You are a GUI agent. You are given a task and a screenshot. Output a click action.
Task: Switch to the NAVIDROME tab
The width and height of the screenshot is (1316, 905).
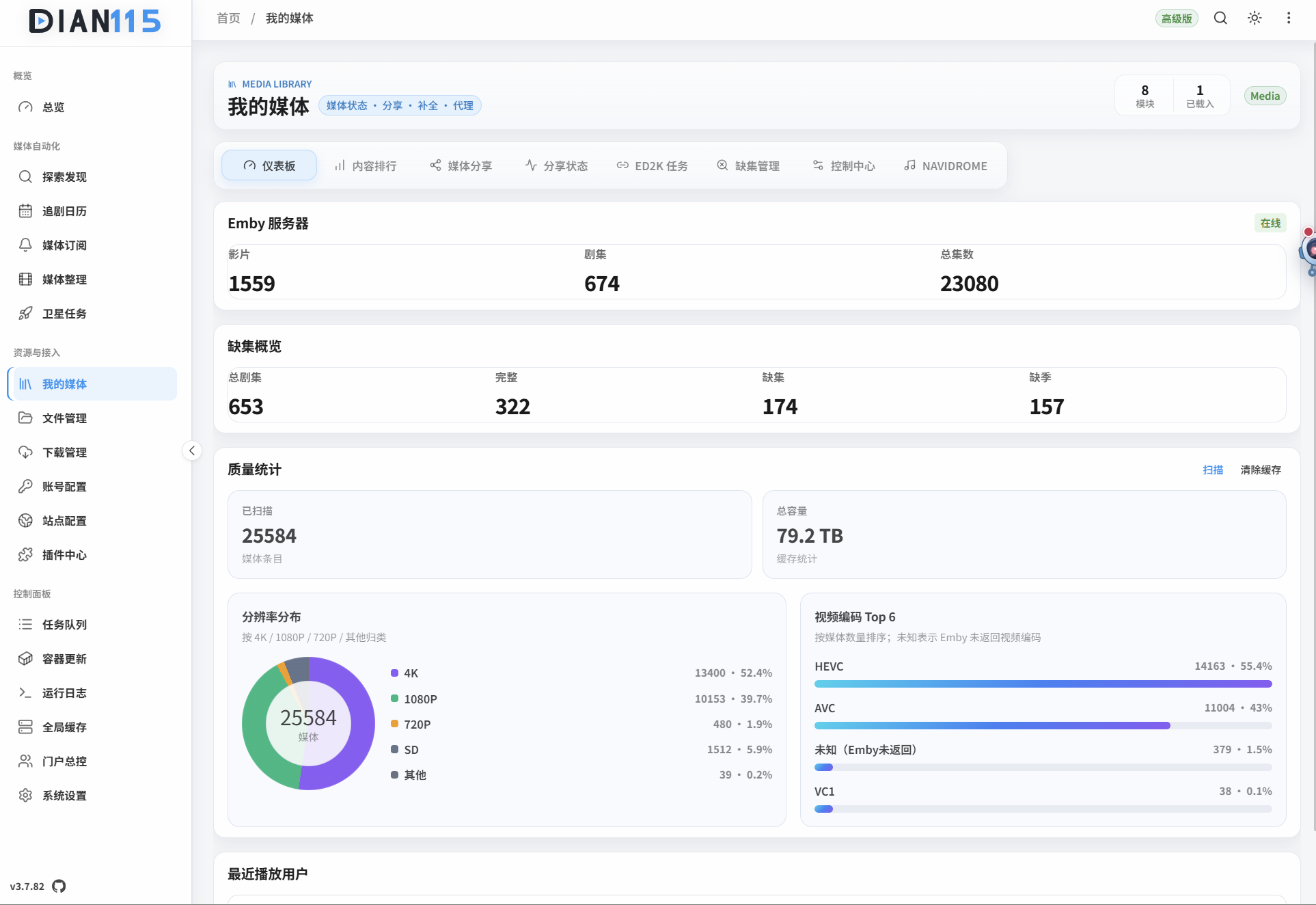946,166
